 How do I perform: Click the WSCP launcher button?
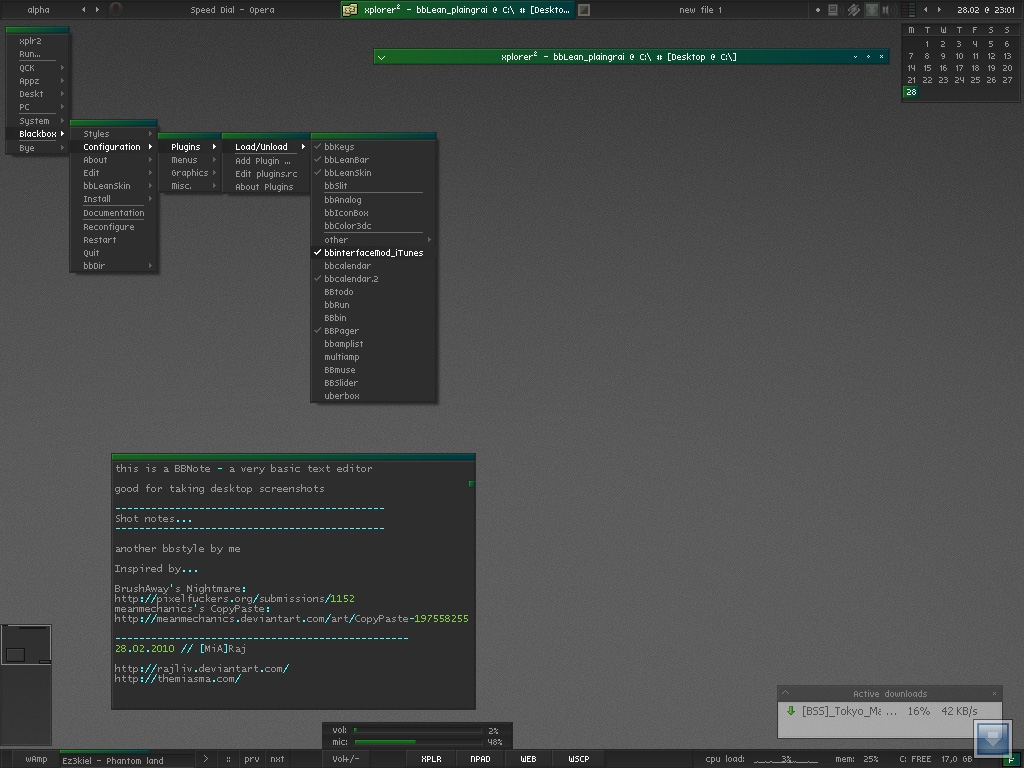[579, 759]
